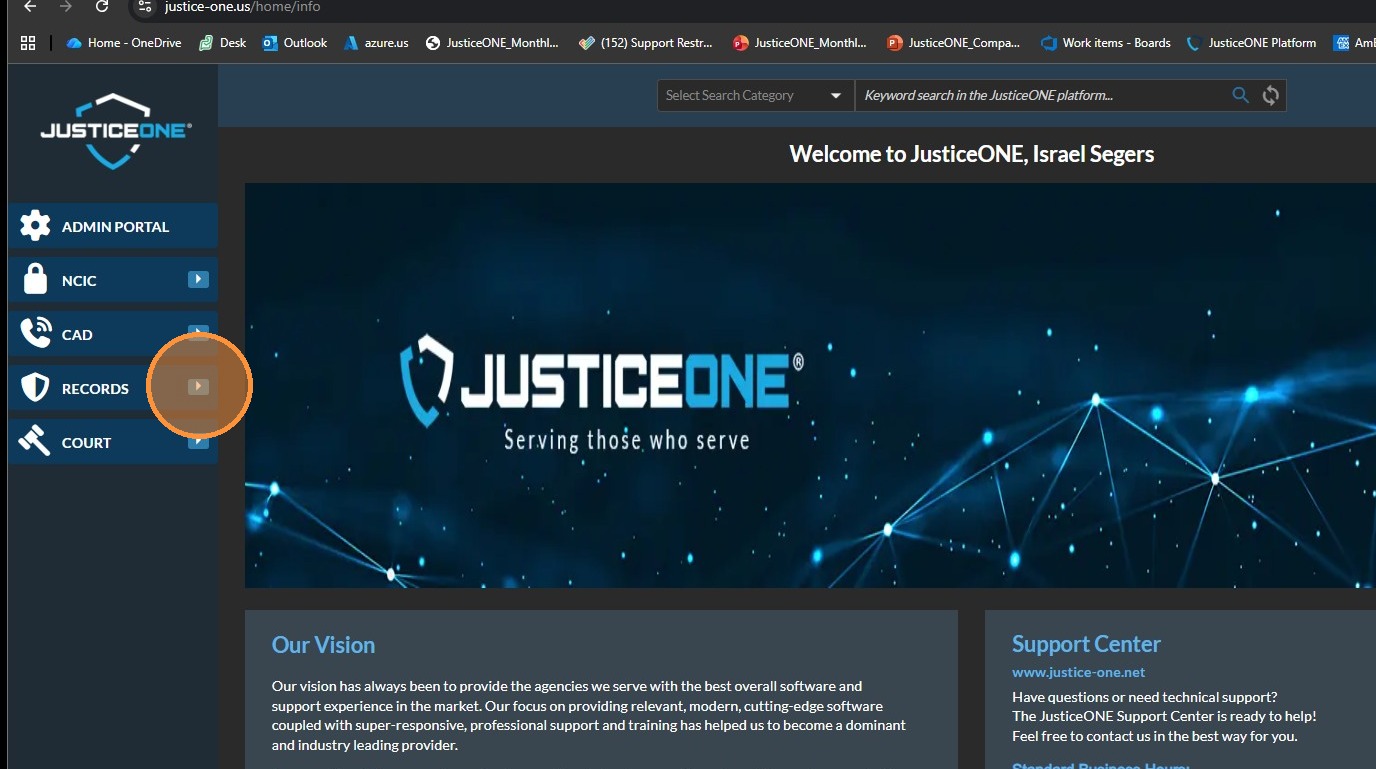The width and height of the screenshot is (1376, 769).
Task: Click the keyword search field
Action: point(1040,95)
